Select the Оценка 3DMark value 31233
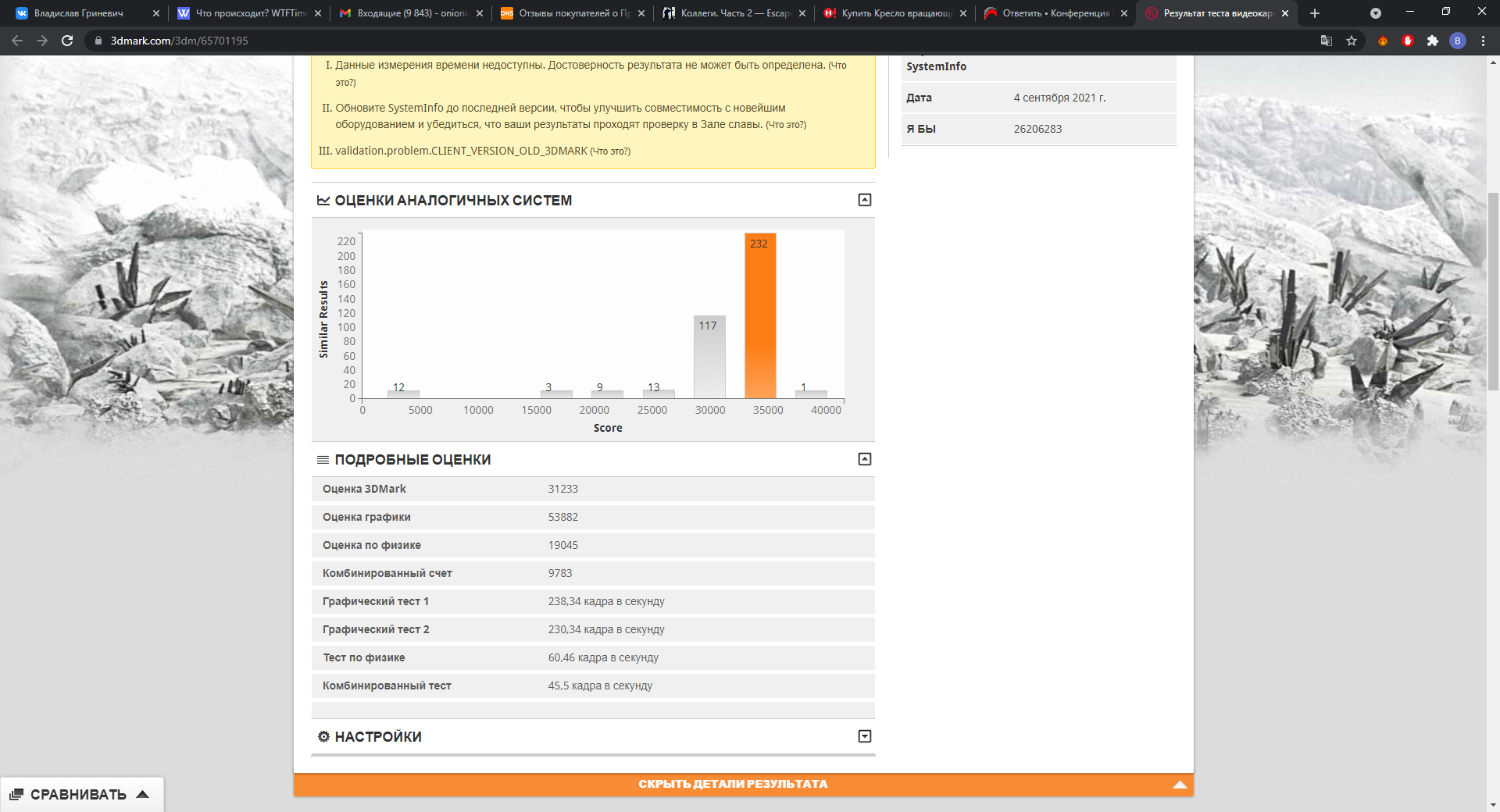The image size is (1500, 812). click(563, 489)
